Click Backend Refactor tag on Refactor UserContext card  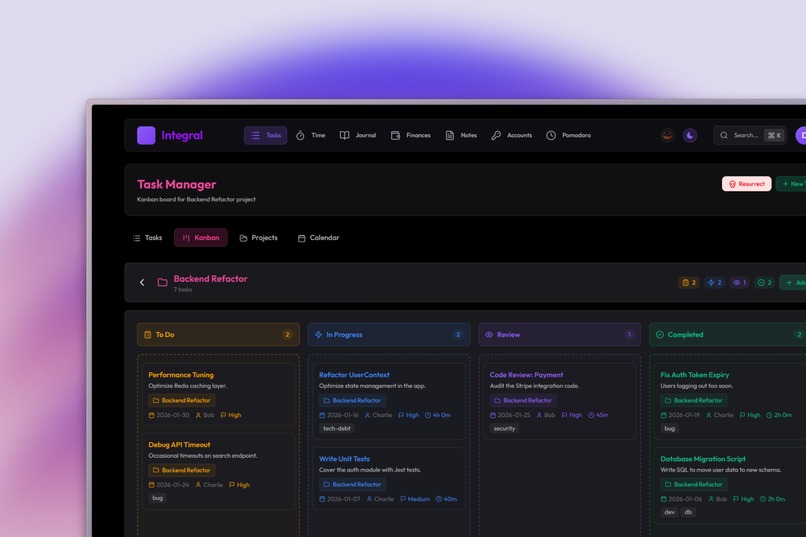pyautogui.click(x=353, y=400)
